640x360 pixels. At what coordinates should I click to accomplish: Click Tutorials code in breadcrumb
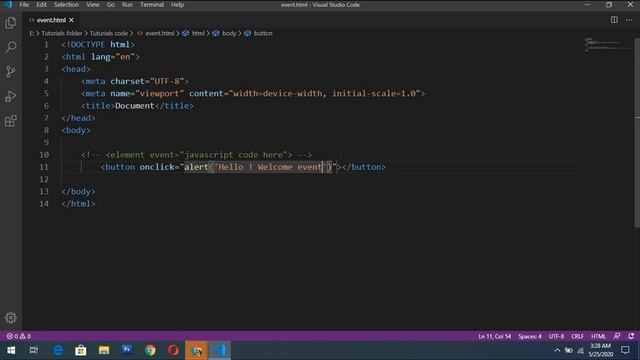coord(109,33)
